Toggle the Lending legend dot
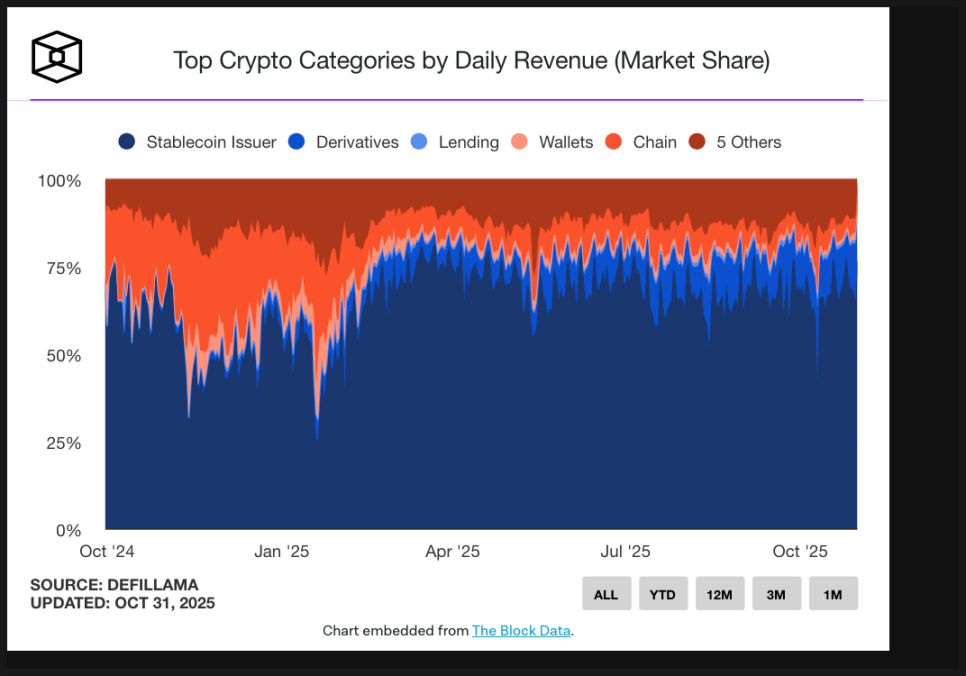This screenshot has height=676, width=966. [x=419, y=142]
